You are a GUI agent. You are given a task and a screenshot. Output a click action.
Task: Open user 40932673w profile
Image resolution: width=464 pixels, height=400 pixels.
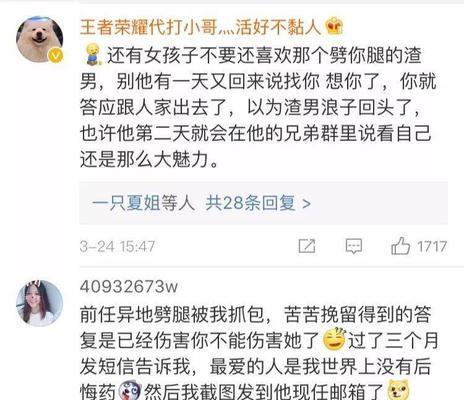[129, 287]
